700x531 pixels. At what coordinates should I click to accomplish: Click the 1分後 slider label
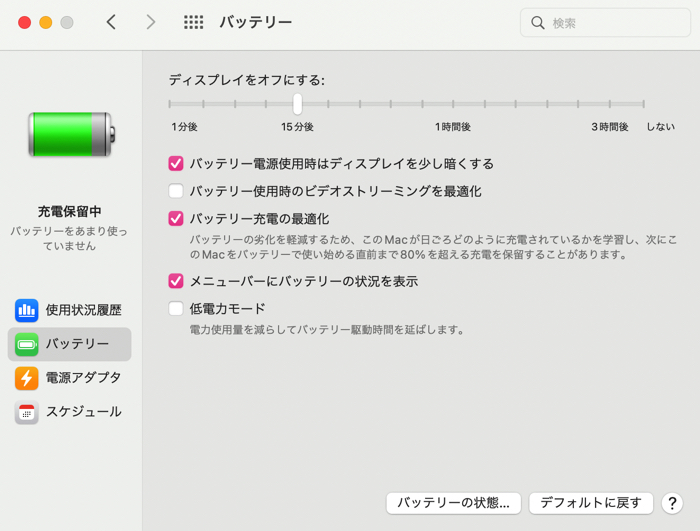[x=184, y=127]
